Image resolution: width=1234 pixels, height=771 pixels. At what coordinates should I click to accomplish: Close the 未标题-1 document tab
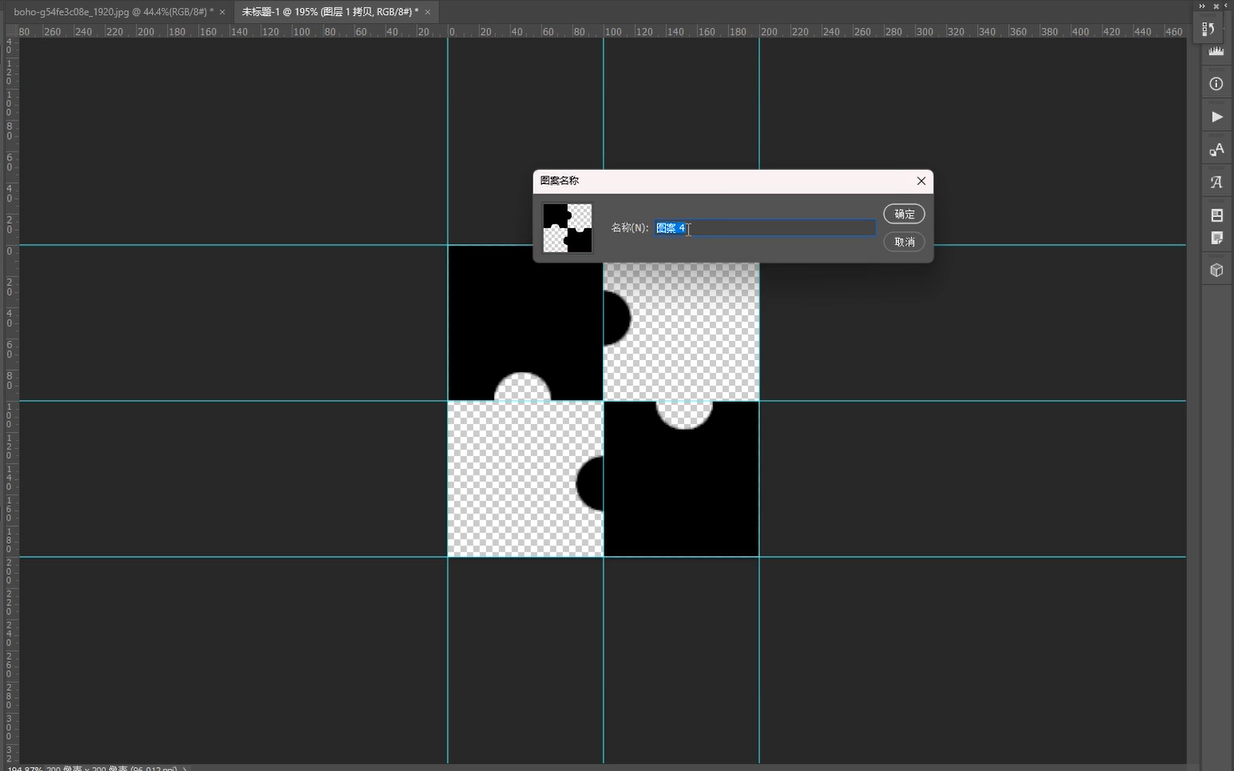coord(428,12)
